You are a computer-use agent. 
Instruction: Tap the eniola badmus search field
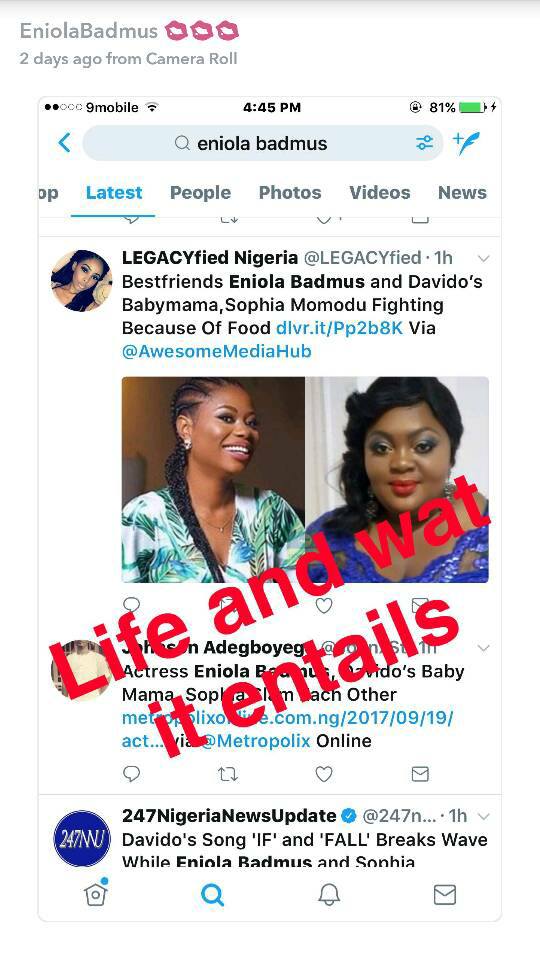tap(262, 143)
